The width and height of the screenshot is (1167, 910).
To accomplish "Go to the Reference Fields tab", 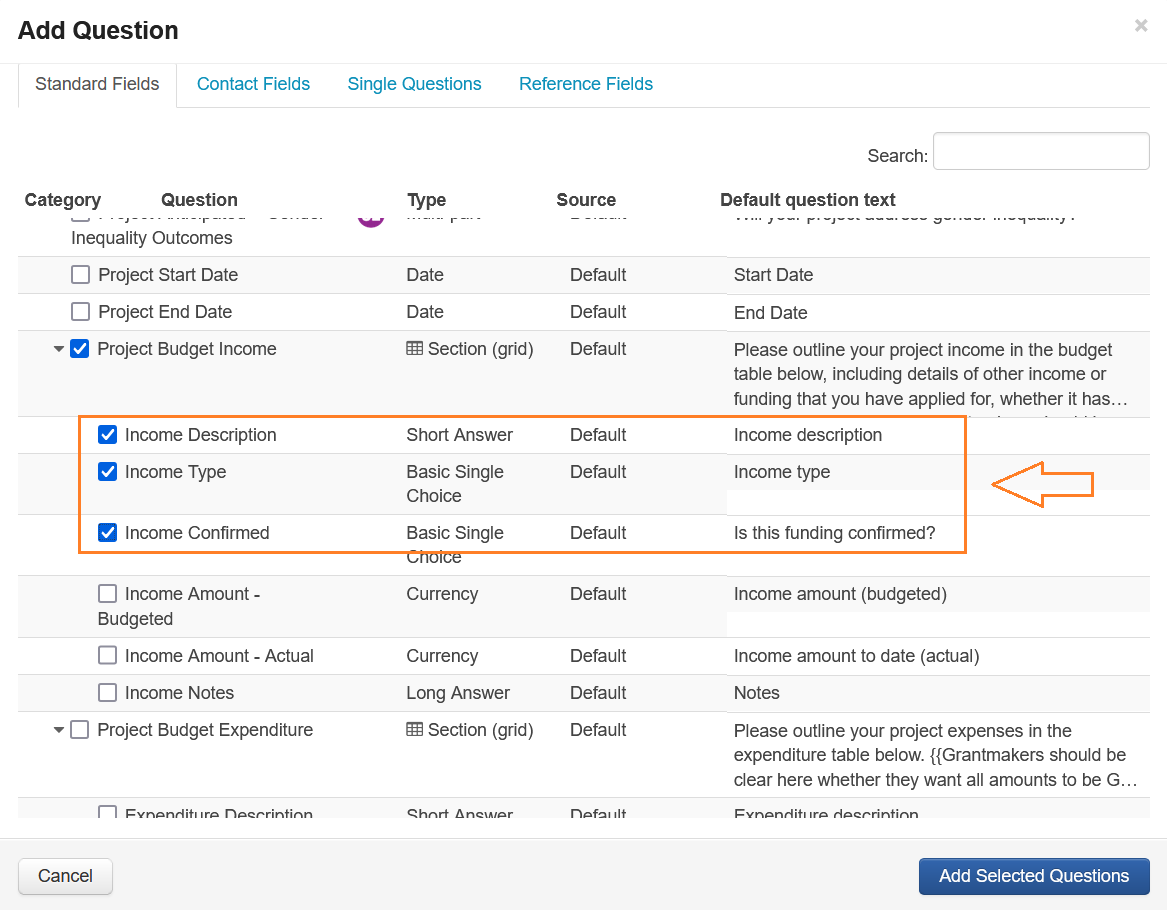I will click(x=585, y=84).
